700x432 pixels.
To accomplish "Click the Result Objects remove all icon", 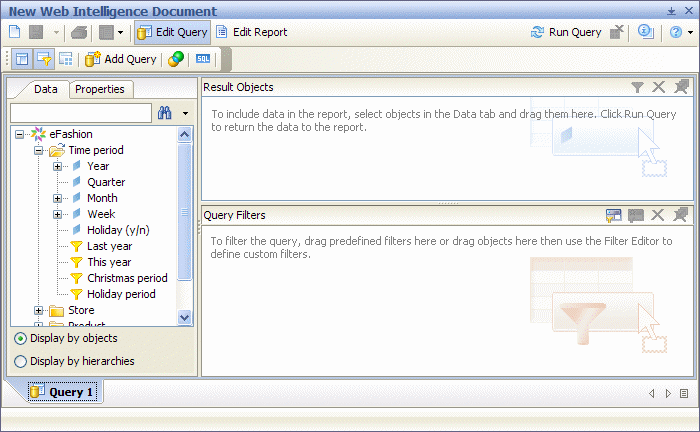I will click(681, 87).
